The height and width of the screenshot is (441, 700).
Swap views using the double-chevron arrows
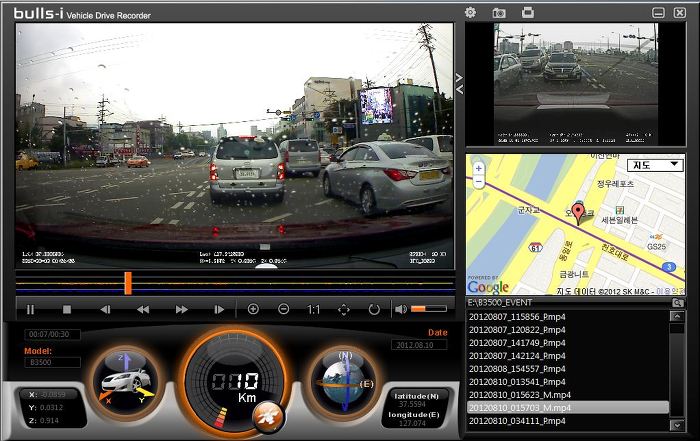coord(459,84)
